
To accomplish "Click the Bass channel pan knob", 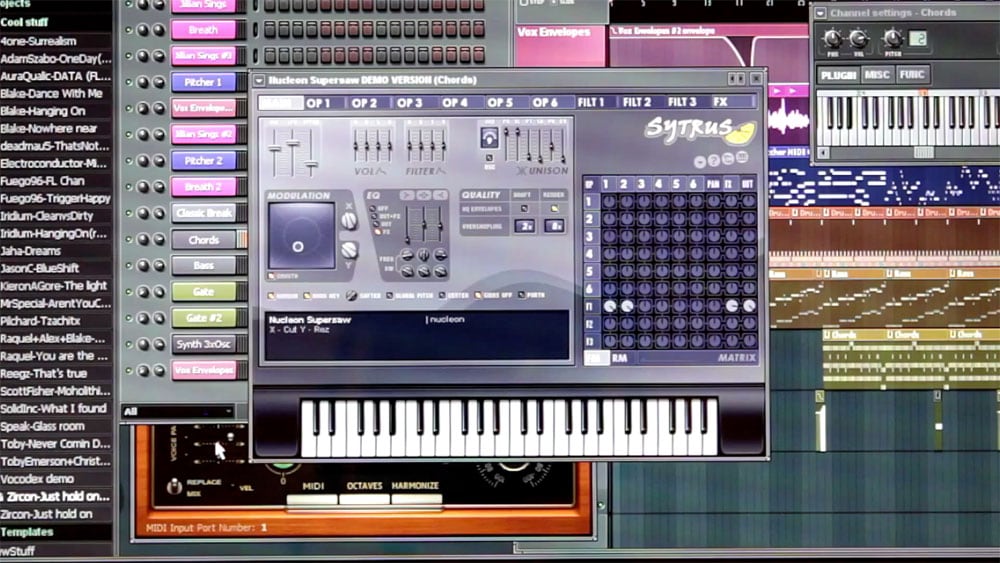I will click(143, 266).
